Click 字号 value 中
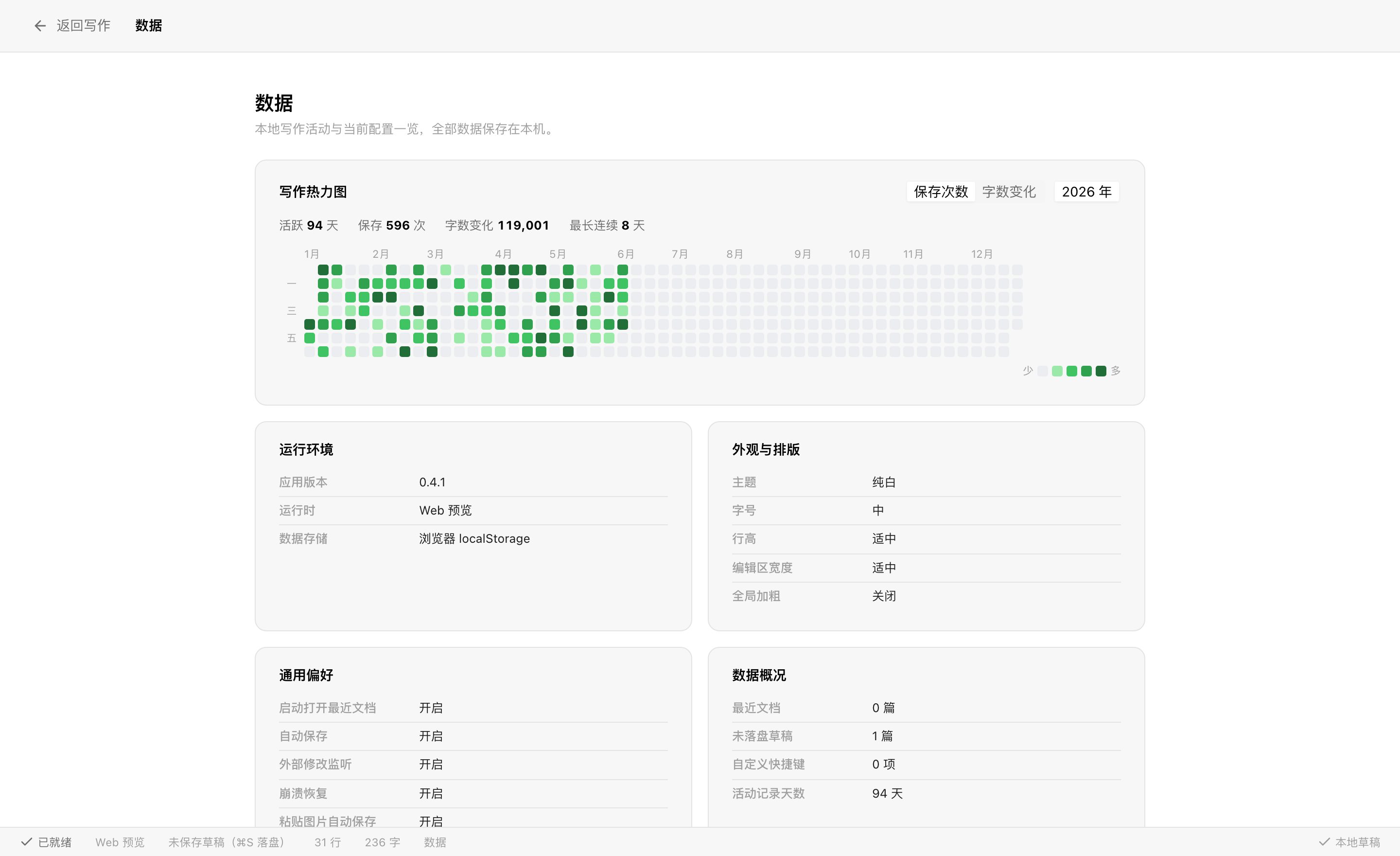The image size is (1400, 856). click(x=878, y=510)
